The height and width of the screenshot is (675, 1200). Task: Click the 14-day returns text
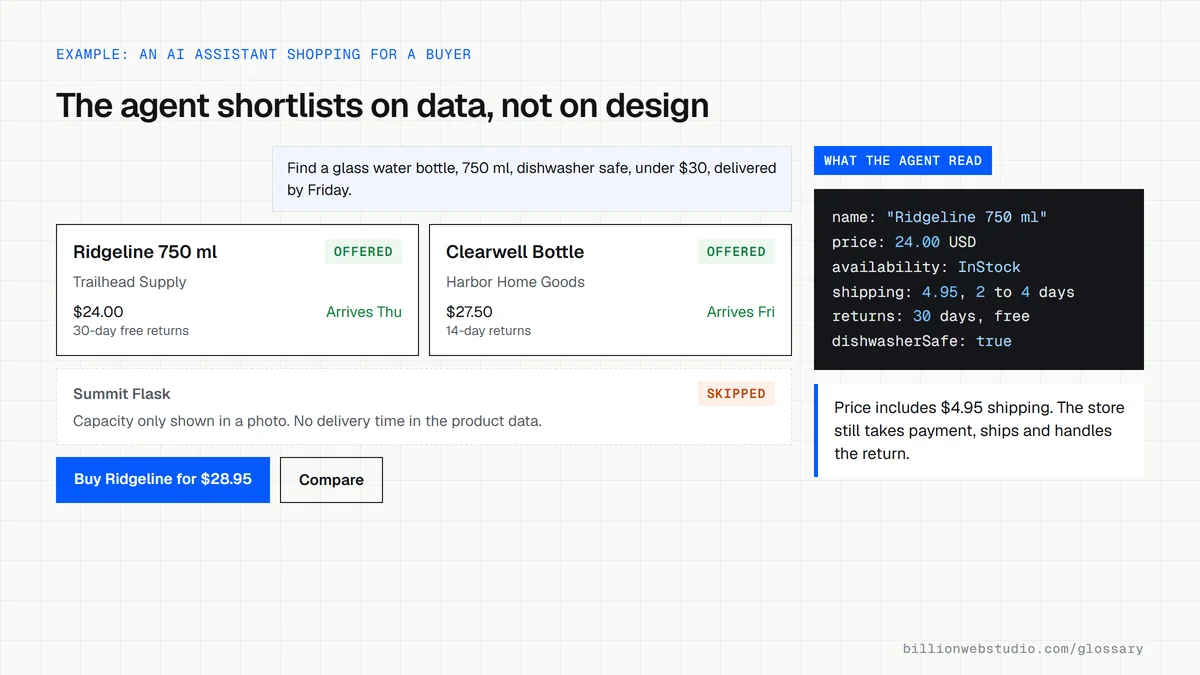tap(488, 331)
